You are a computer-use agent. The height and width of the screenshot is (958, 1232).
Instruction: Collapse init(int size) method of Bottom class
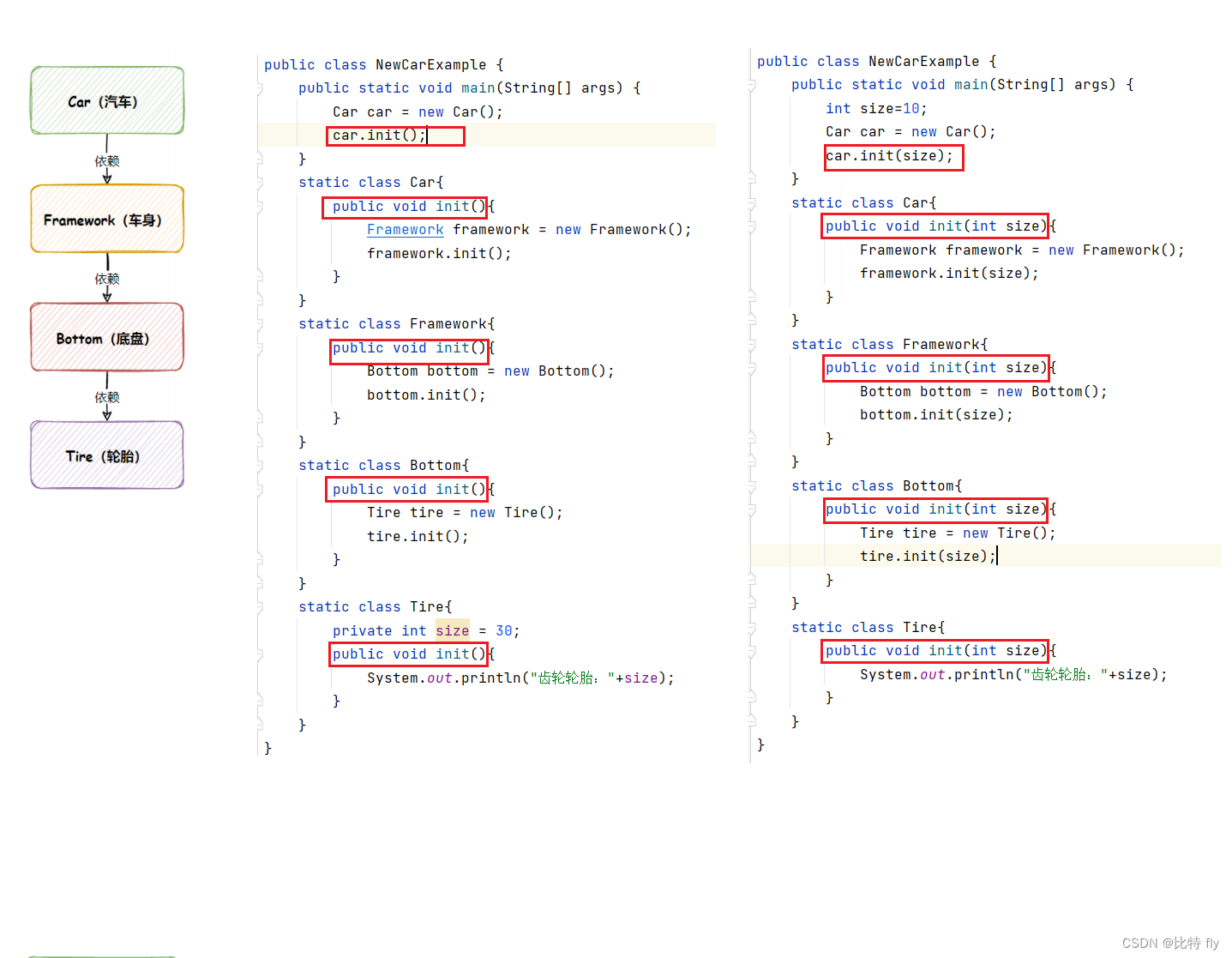pyautogui.click(x=752, y=509)
